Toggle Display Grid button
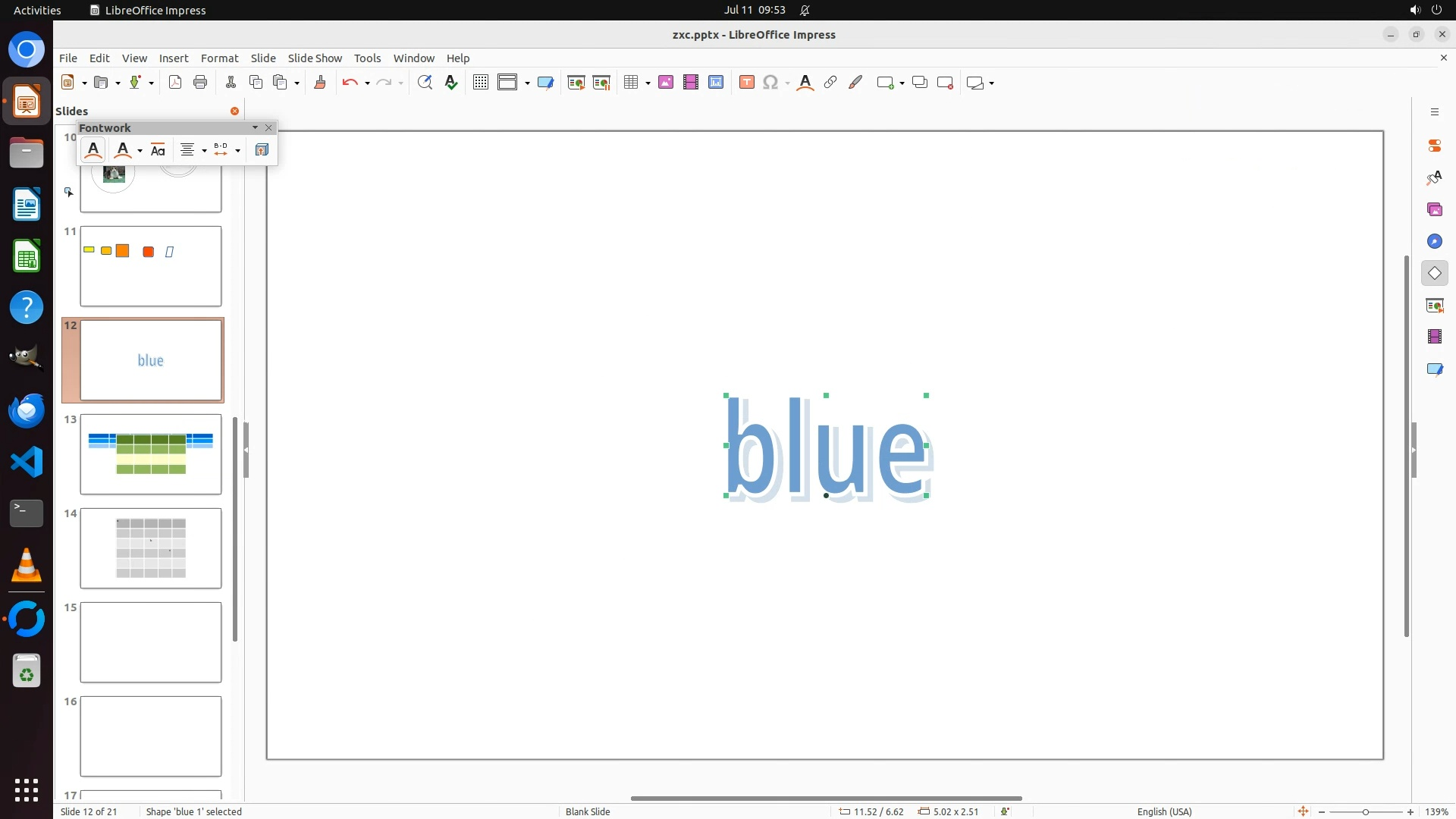Viewport: 1456px width, 819px height. [x=480, y=83]
